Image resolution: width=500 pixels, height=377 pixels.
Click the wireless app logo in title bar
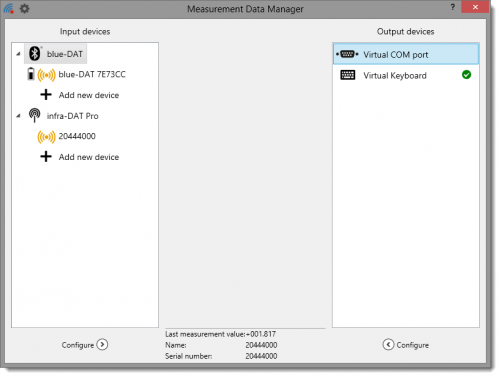pyautogui.click(x=9, y=8)
